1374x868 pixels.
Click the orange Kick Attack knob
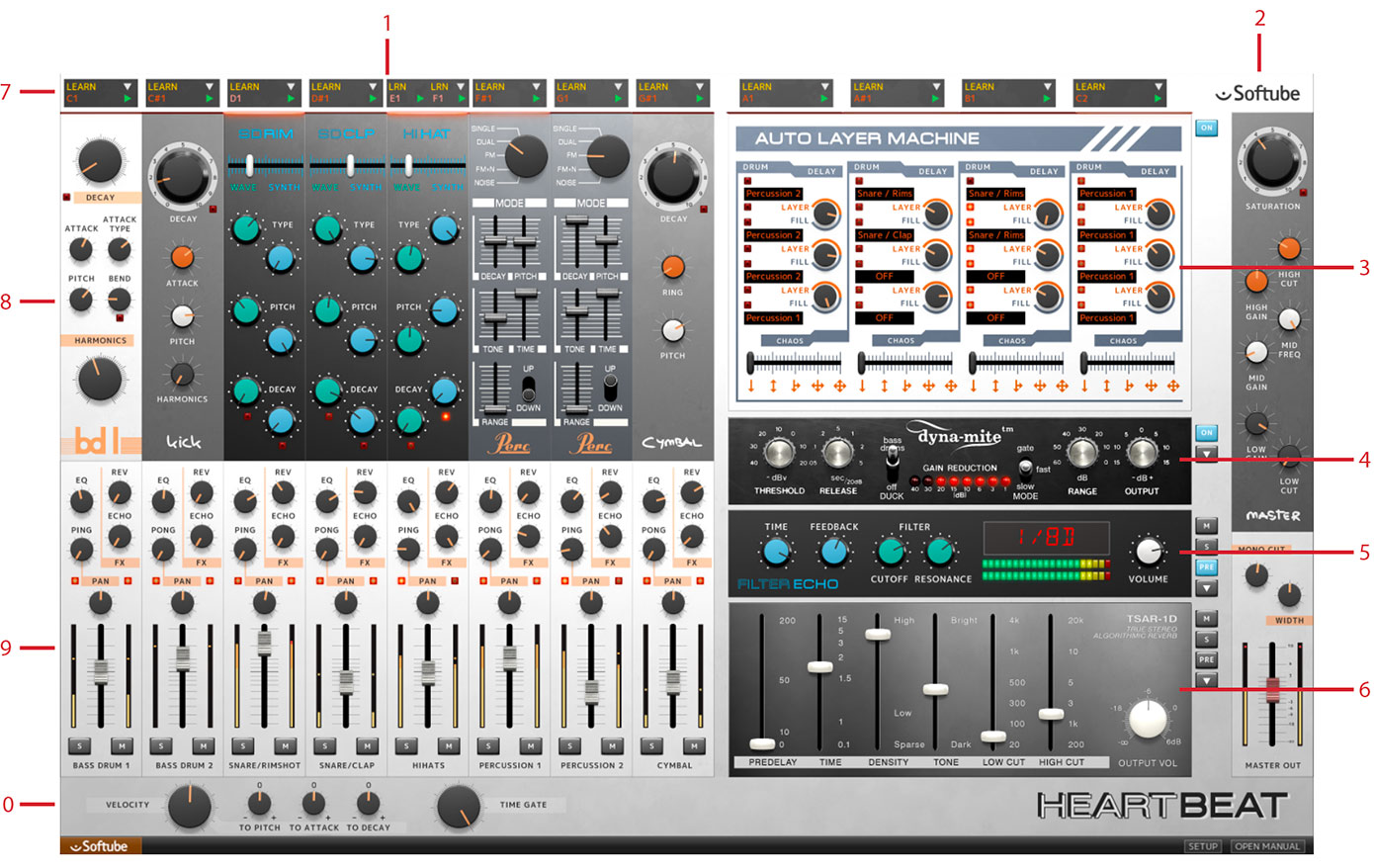click(x=182, y=258)
